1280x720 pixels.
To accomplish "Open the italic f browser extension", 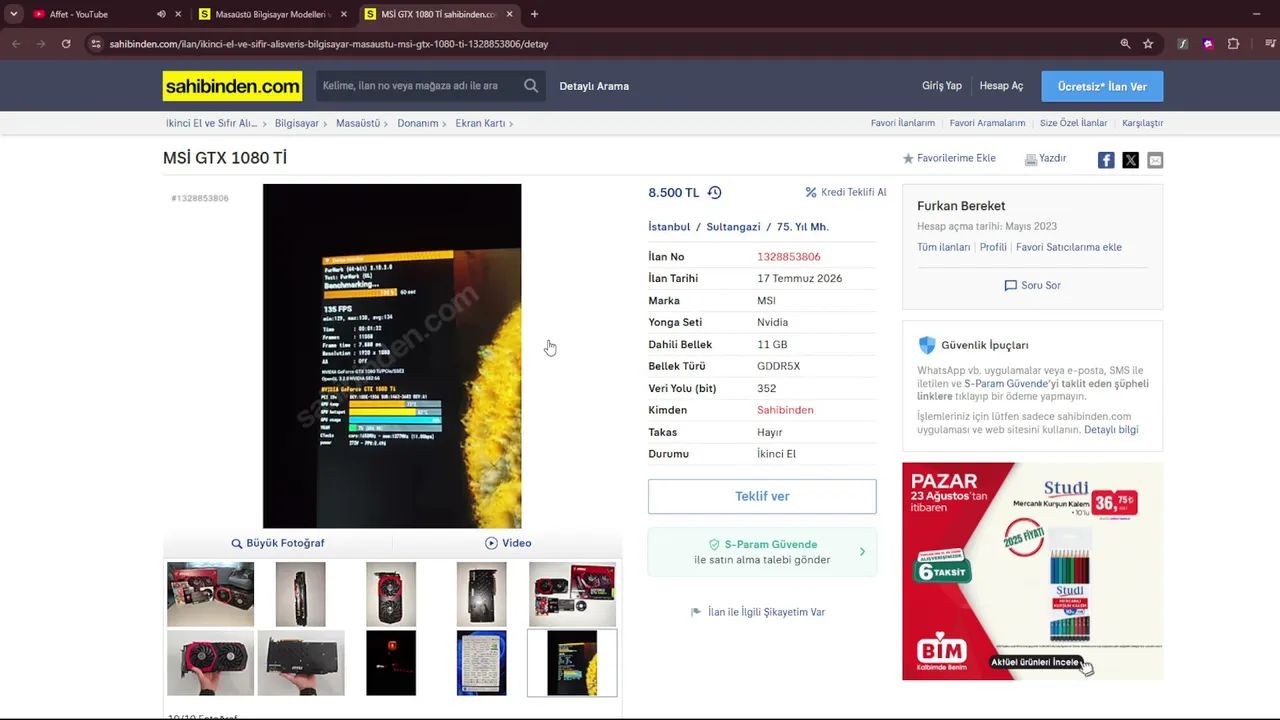I will coord(1183,44).
